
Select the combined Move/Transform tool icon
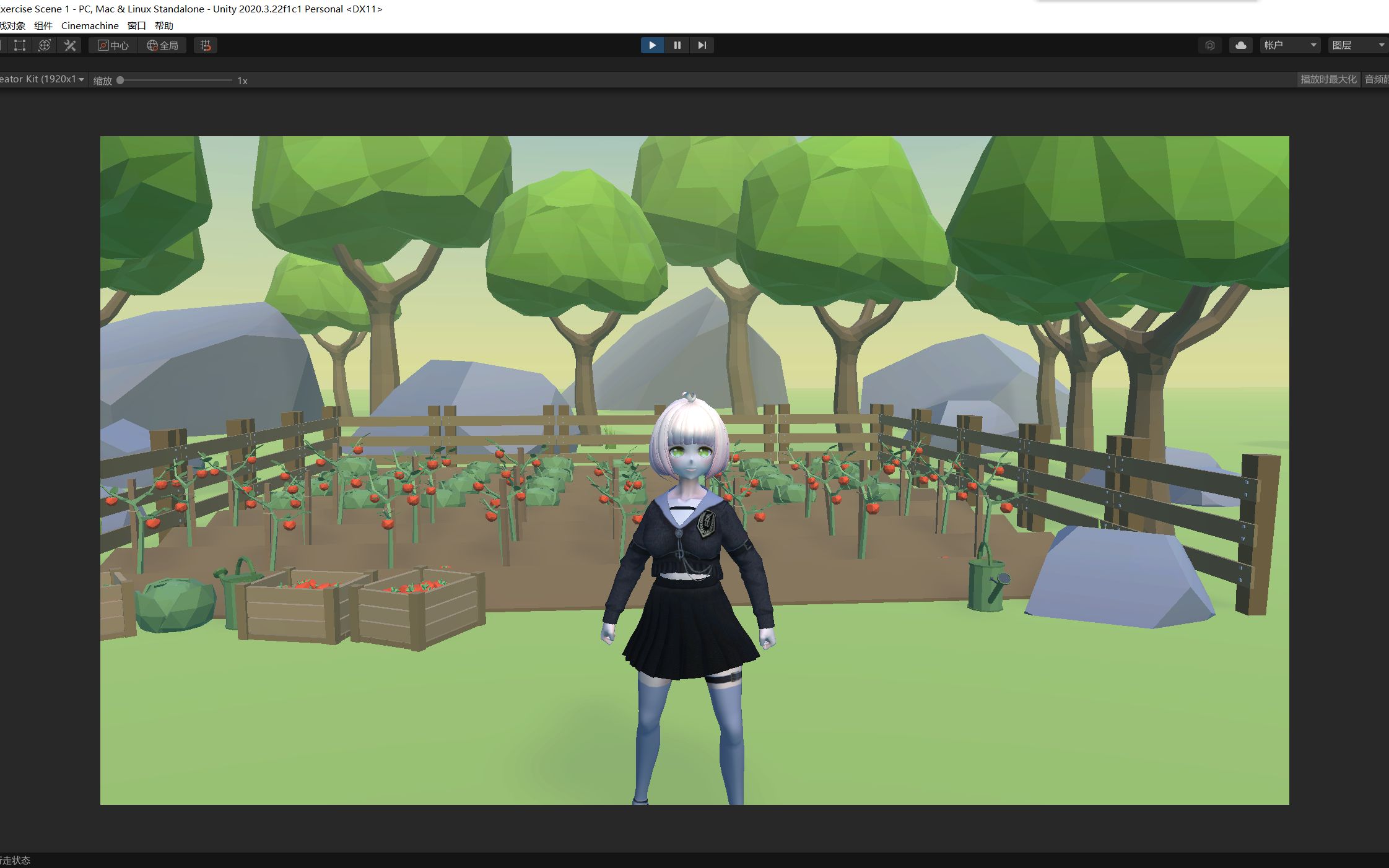(44, 45)
